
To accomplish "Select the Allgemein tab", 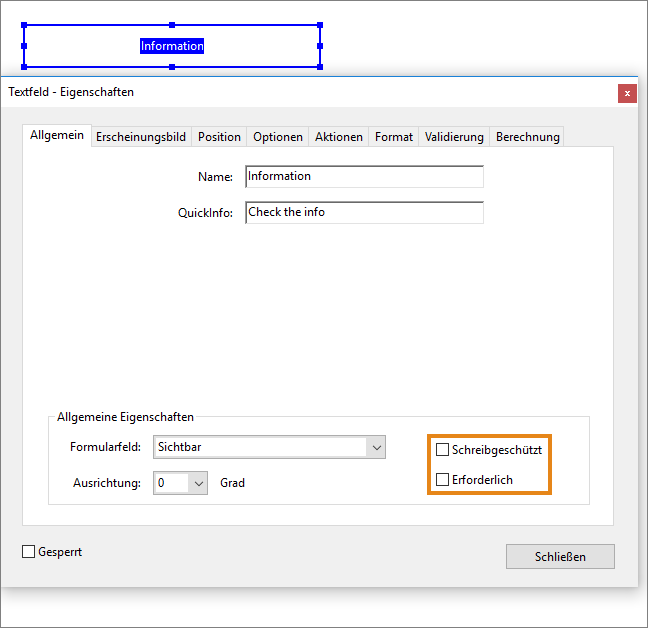I will click(57, 136).
